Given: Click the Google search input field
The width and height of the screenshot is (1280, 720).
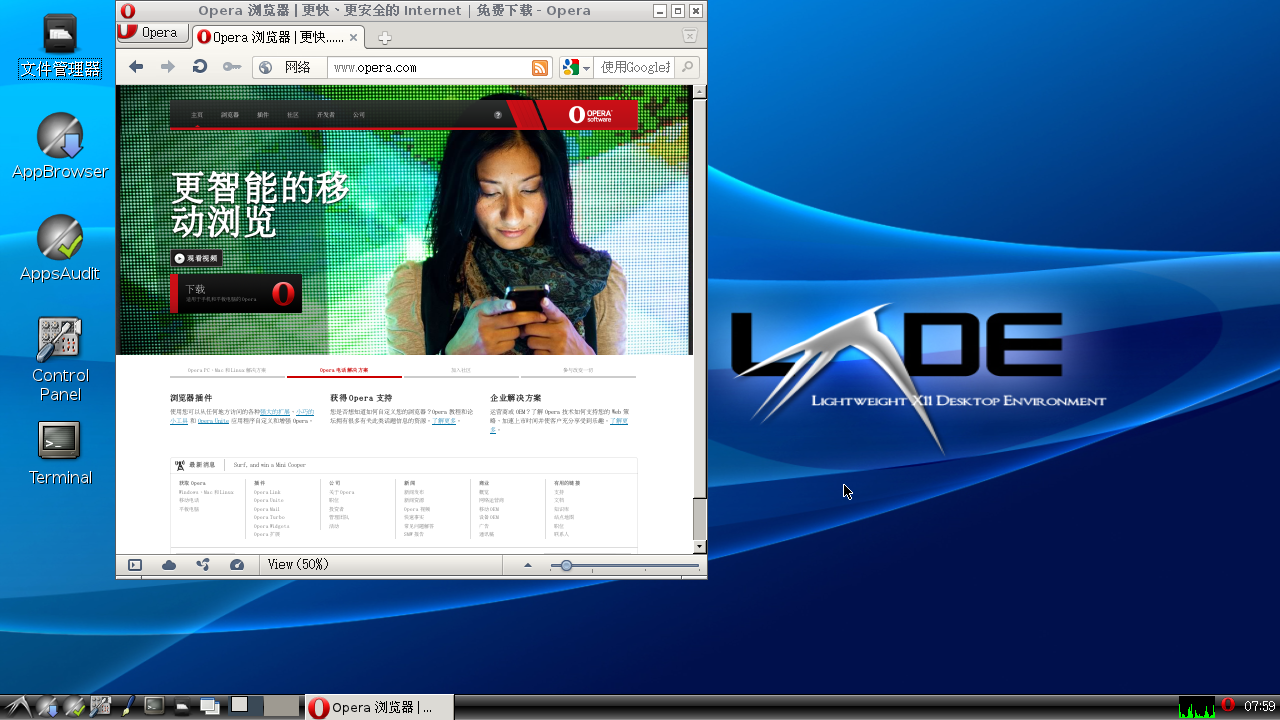Looking at the screenshot, I should point(635,67).
